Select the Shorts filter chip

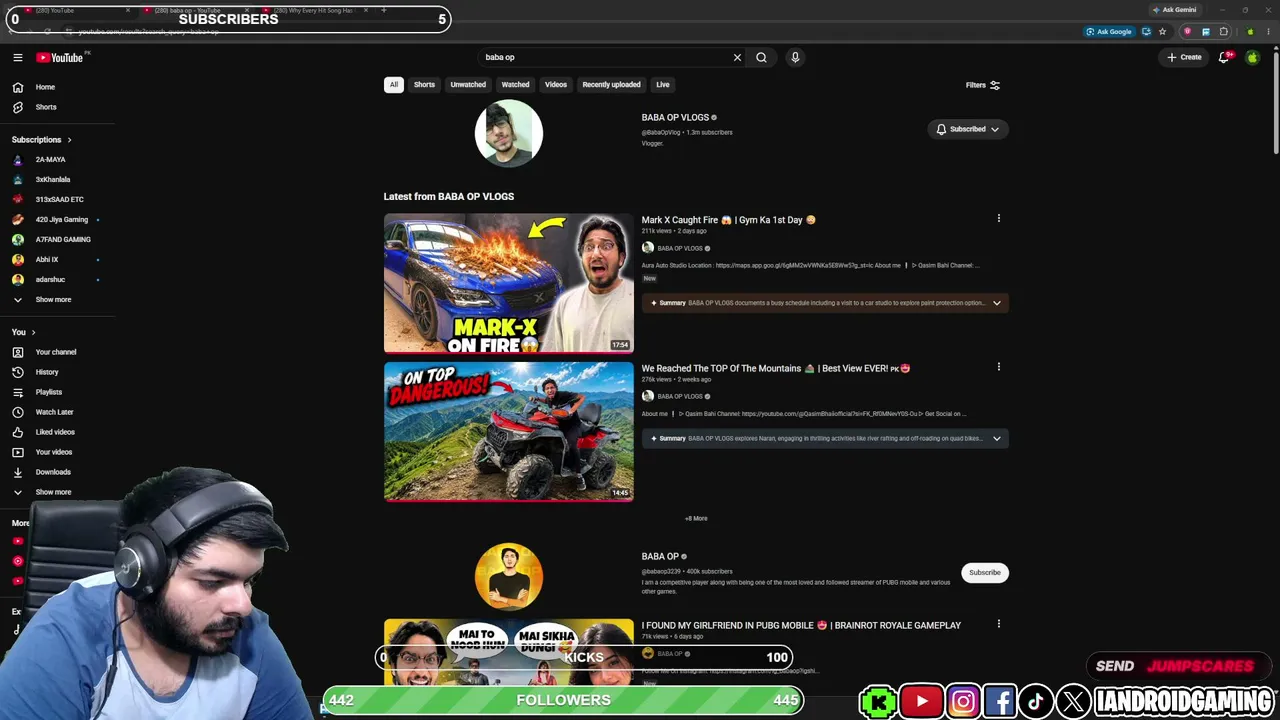(x=424, y=85)
